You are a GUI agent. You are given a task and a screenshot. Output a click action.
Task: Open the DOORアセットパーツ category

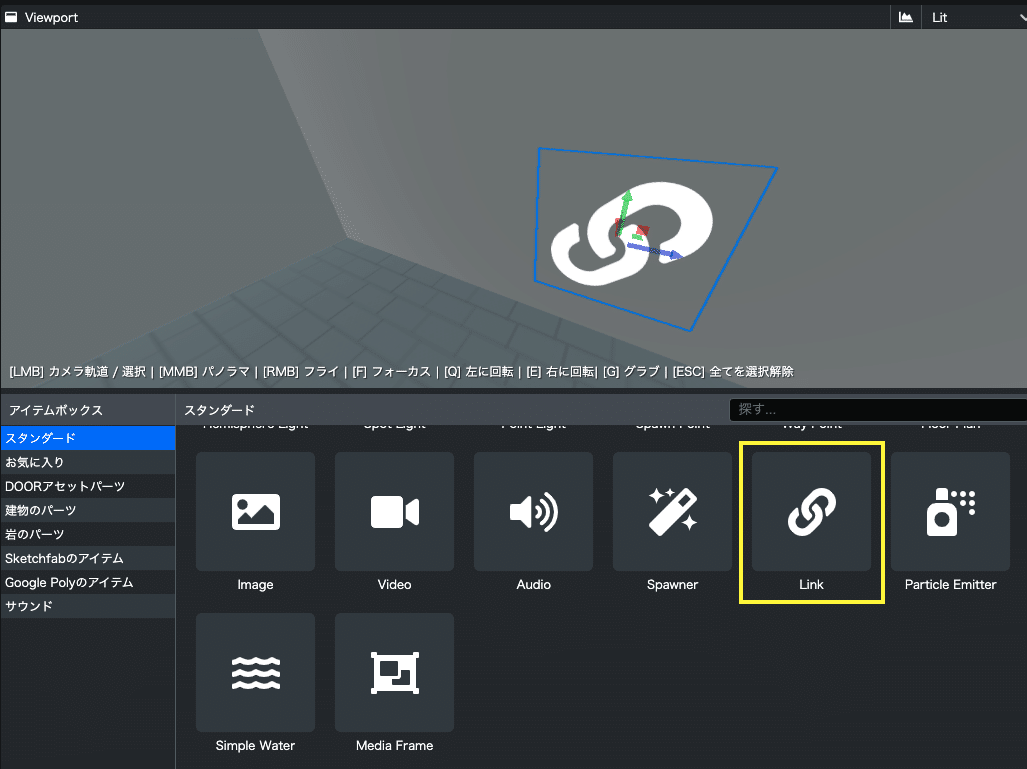88,487
